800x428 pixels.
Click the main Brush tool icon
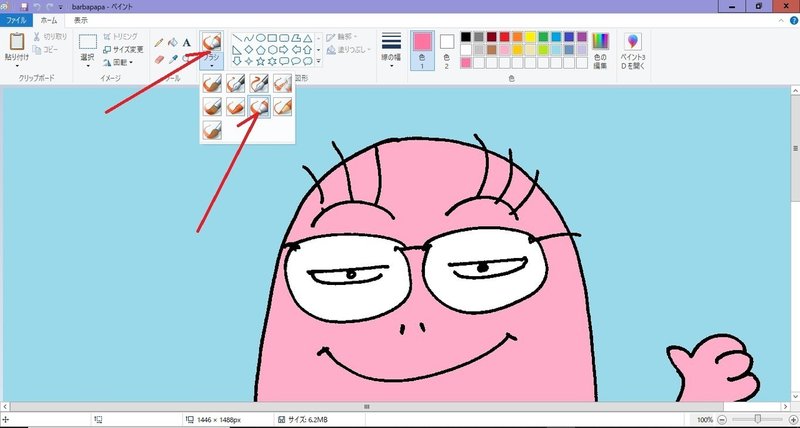(x=211, y=41)
